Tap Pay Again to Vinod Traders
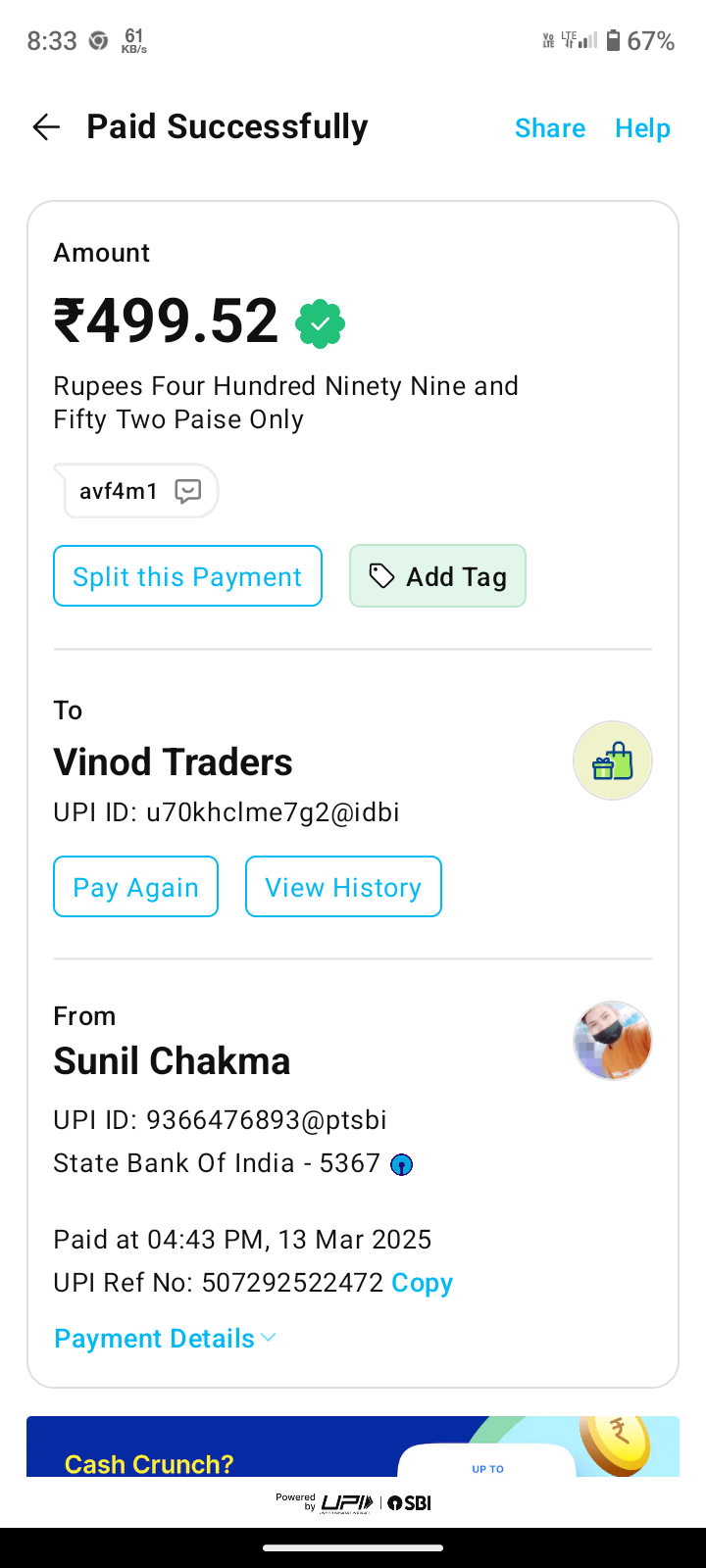 click(x=135, y=887)
